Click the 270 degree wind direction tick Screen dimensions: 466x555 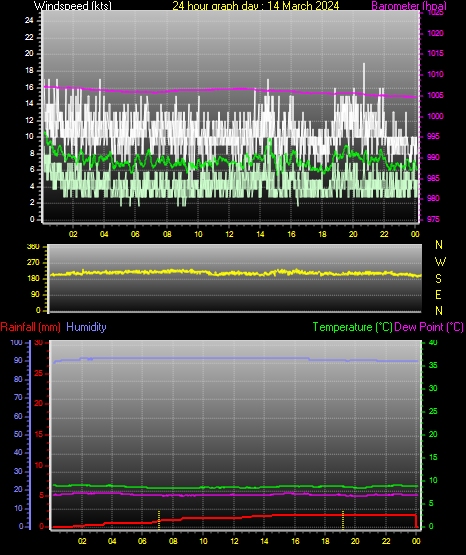(33, 263)
